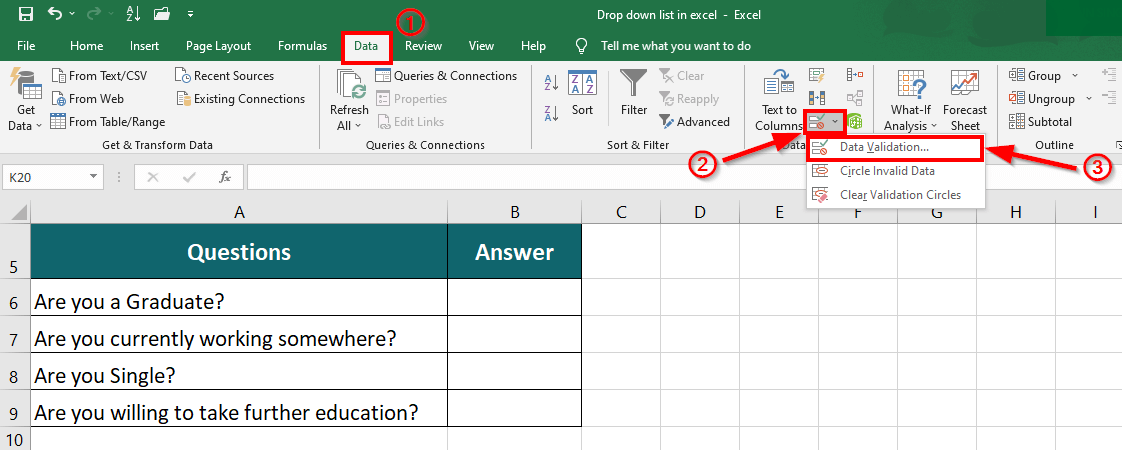Click the 'Are you Single?' cell

tap(239, 372)
